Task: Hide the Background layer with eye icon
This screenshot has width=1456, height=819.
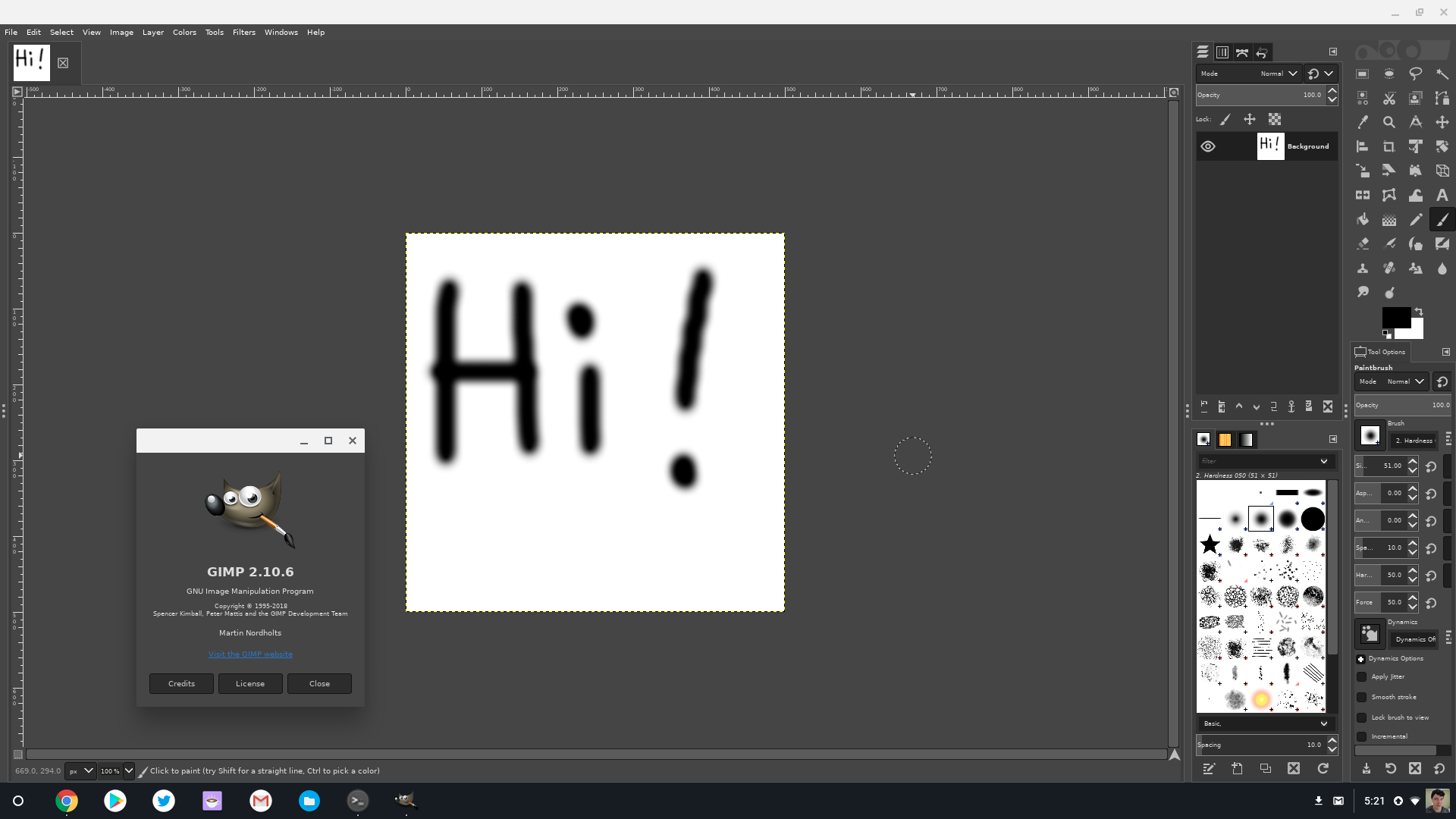Action: pyautogui.click(x=1208, y=146)
